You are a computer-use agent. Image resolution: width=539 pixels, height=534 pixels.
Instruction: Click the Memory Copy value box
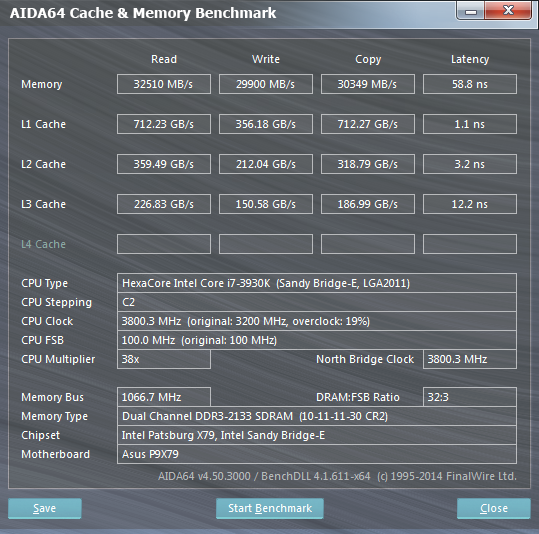(367, 84)
